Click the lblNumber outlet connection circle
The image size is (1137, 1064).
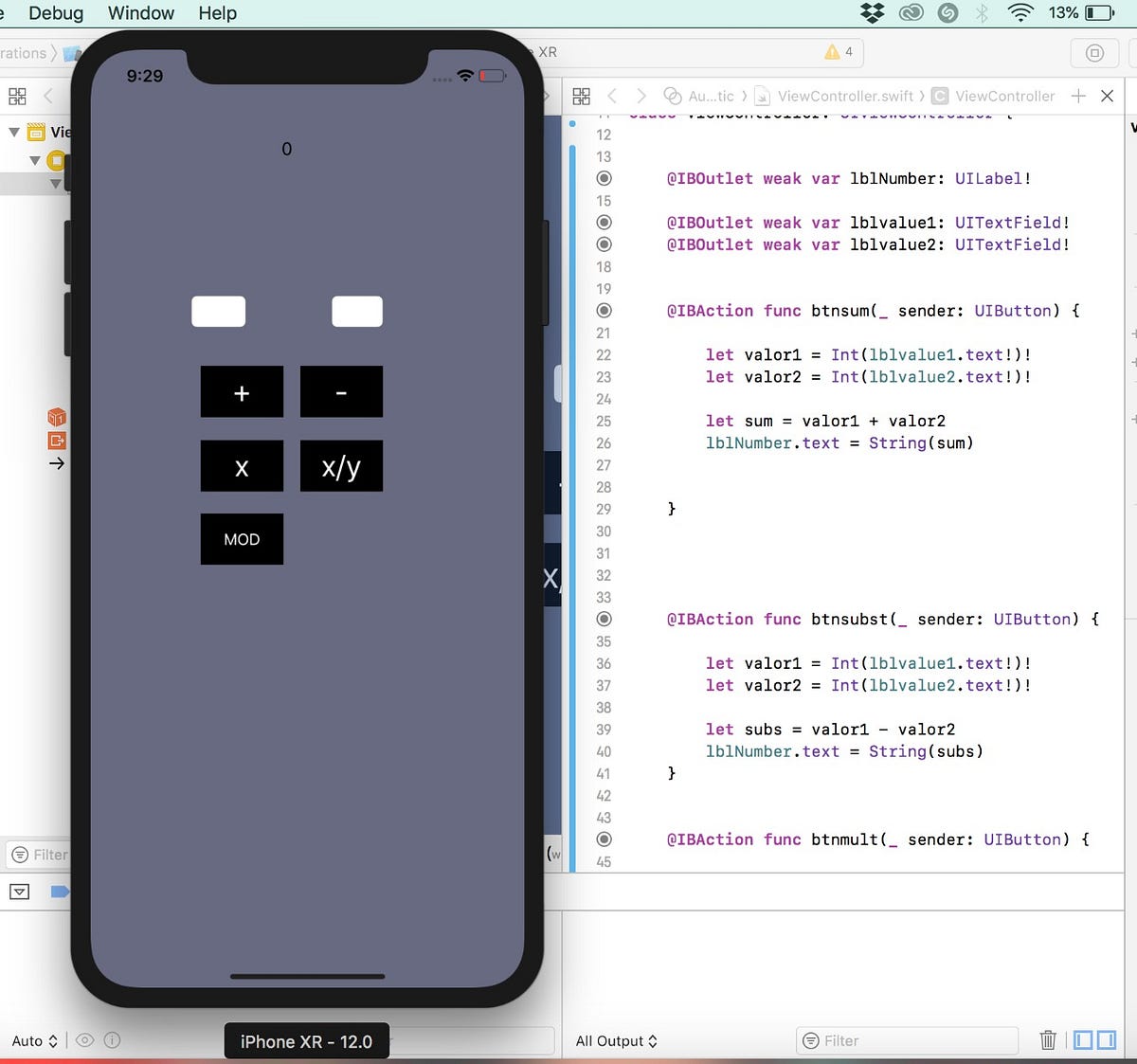pyautogui.click(x=605, y=178)
